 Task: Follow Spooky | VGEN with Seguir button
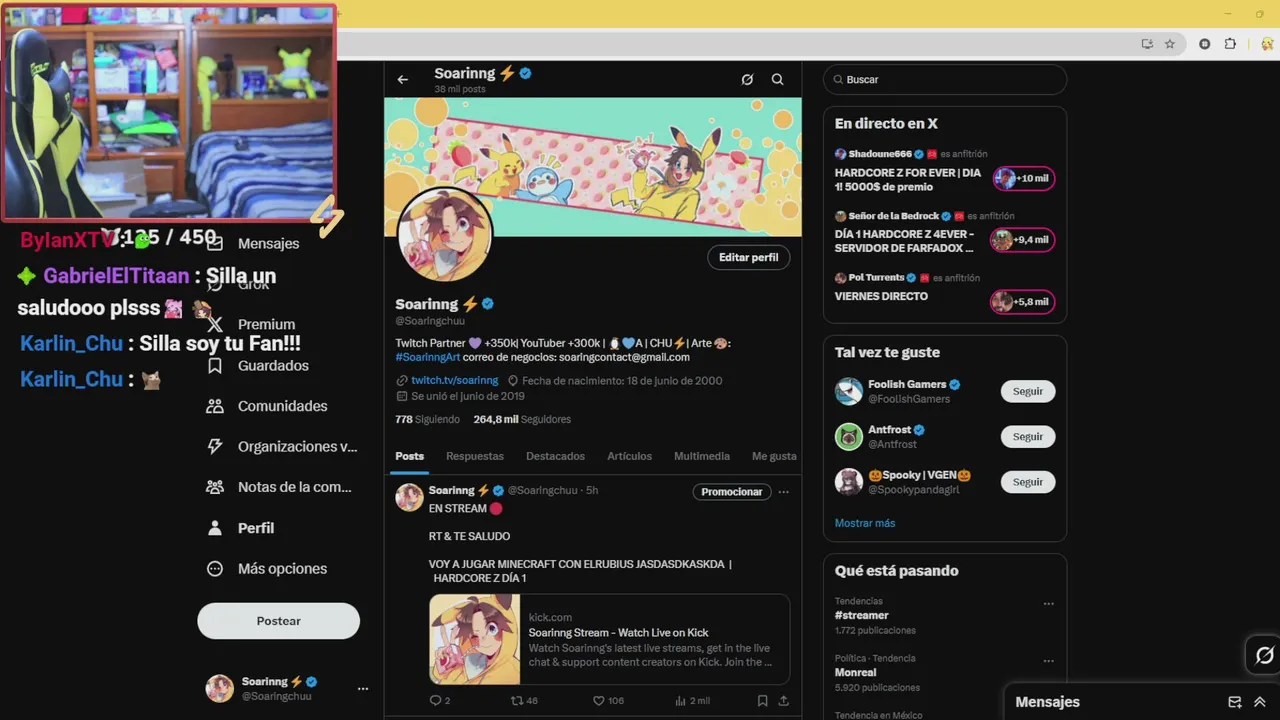pos(1028,482)
